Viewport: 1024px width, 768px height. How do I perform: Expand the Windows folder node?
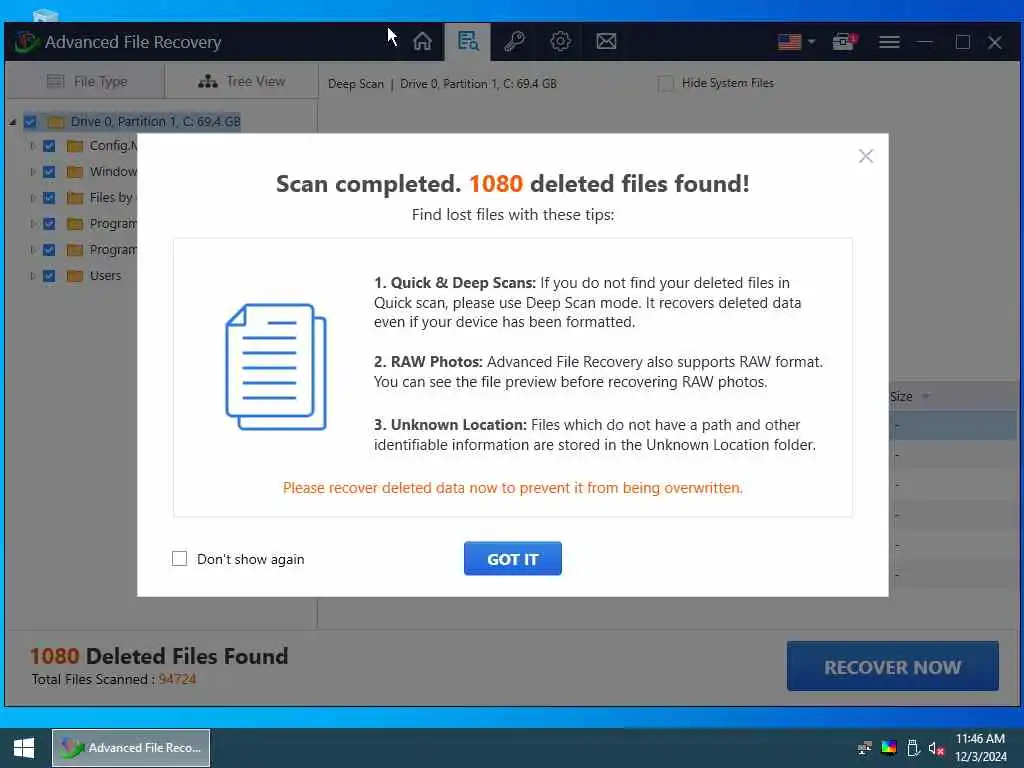(32, 172)
